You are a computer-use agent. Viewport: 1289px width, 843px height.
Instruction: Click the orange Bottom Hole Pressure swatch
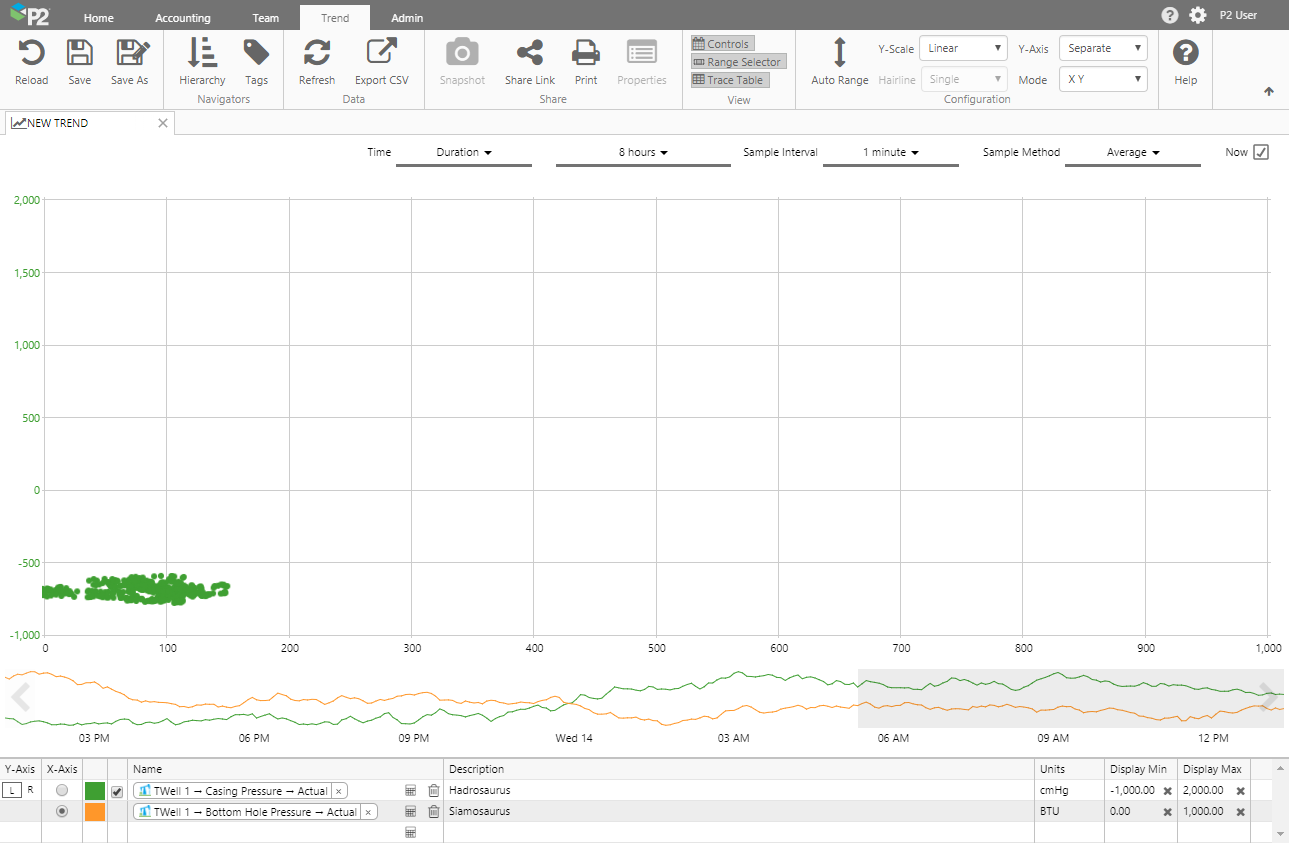coord(95,812)
